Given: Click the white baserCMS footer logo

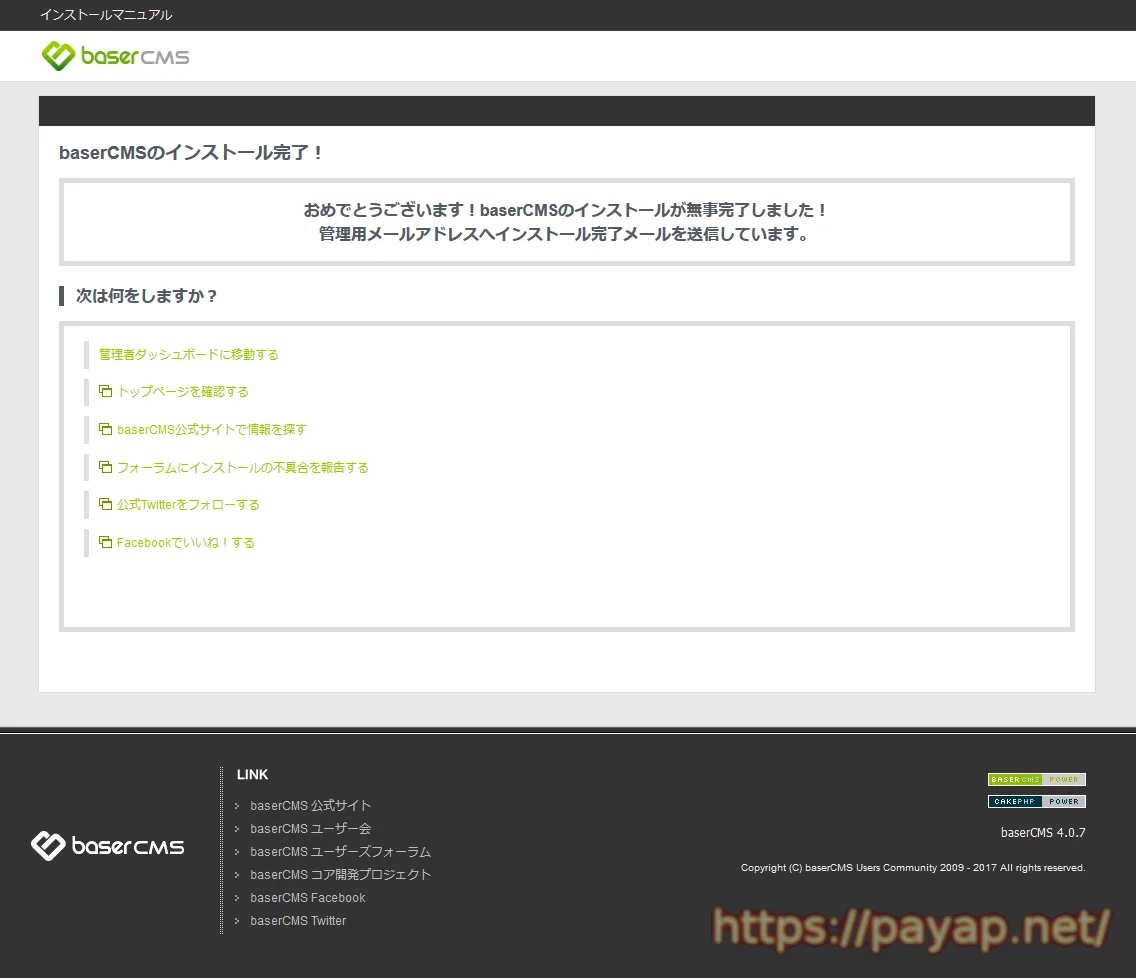Looking at the screenshot, I should pyautogui.click(x=107, y=845).
